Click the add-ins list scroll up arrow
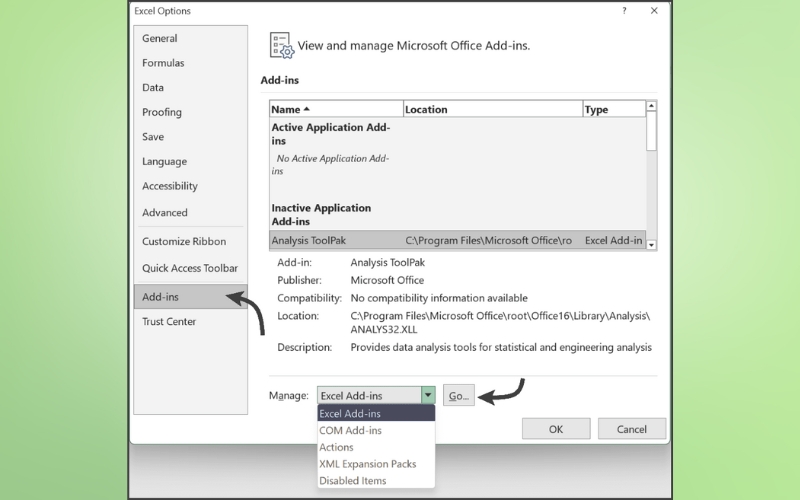 [651, 106]
